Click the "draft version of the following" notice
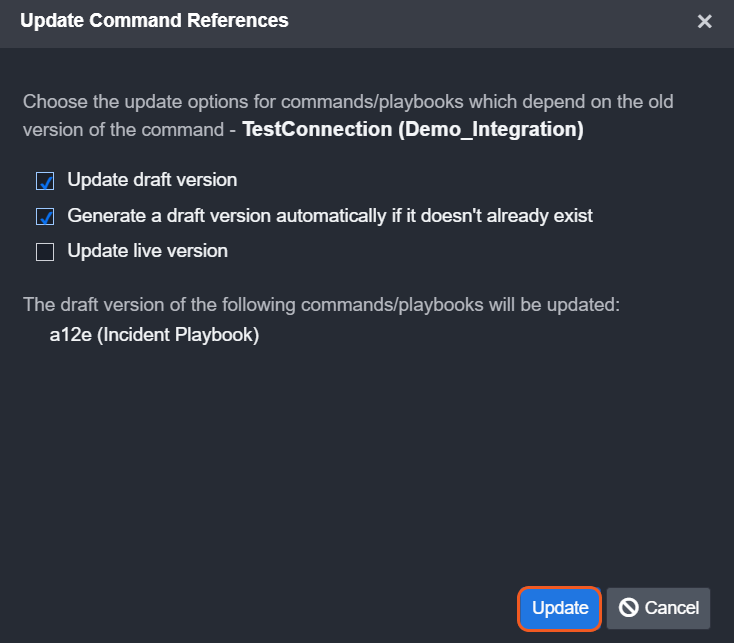Screen dimensions: 734x643 tap(321, 304)
